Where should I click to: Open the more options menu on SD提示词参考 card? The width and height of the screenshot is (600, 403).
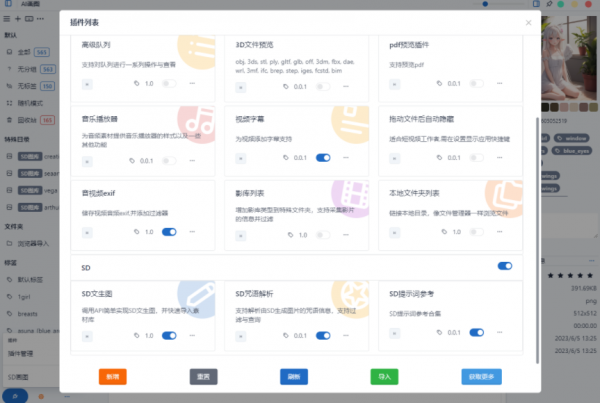pos(500,333)
